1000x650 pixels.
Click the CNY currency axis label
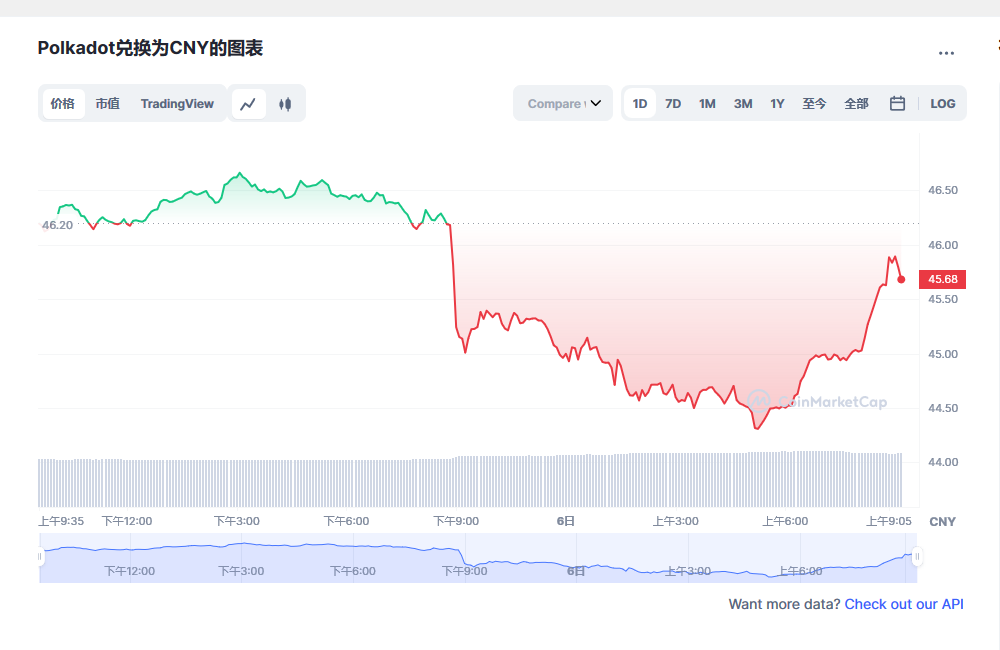coord(943,522)
